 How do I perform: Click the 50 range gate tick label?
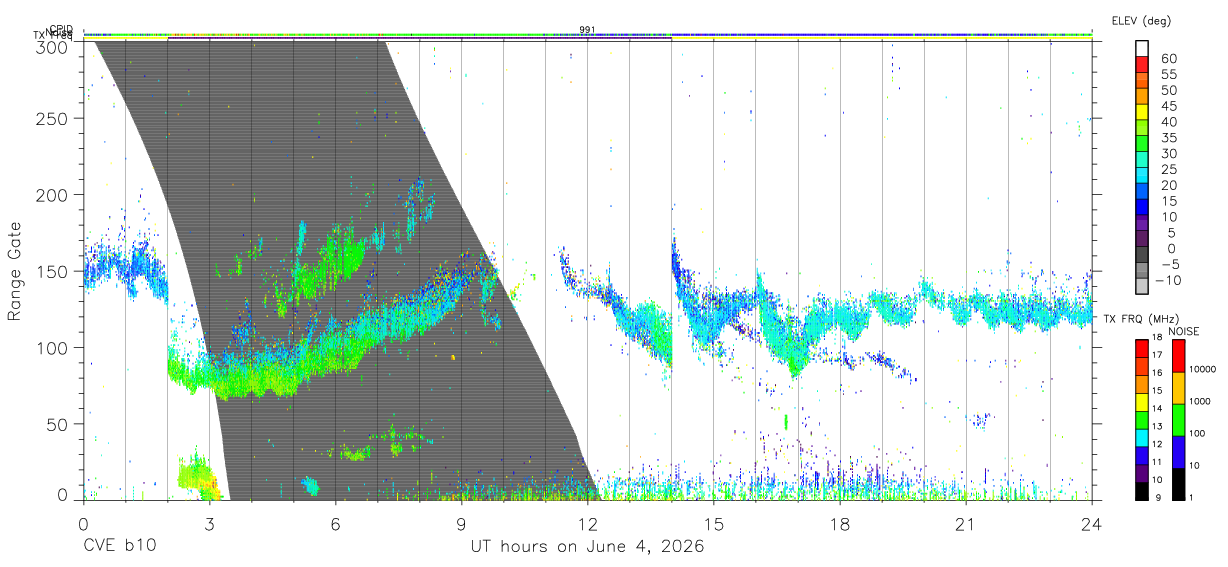58,424
